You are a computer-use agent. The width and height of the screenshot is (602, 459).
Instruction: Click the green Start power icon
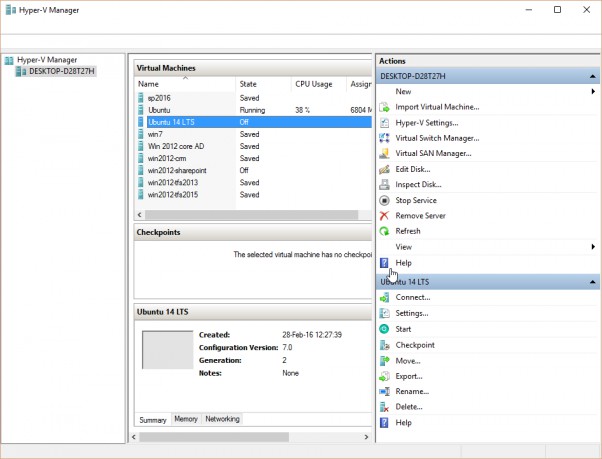(x=384, y=329)
